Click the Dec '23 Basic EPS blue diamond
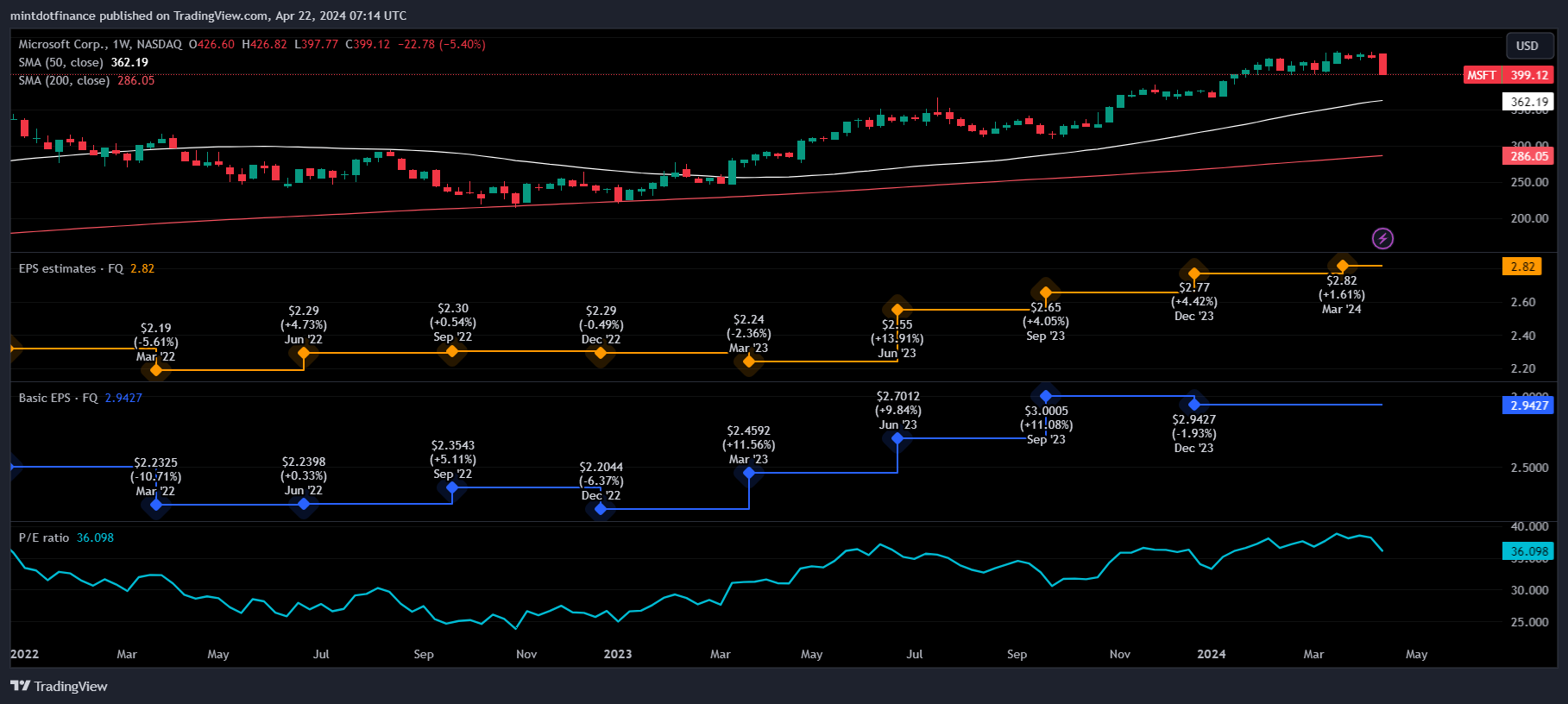The height and width of the screenshot is (704, 1568). tap(1194, 405)
